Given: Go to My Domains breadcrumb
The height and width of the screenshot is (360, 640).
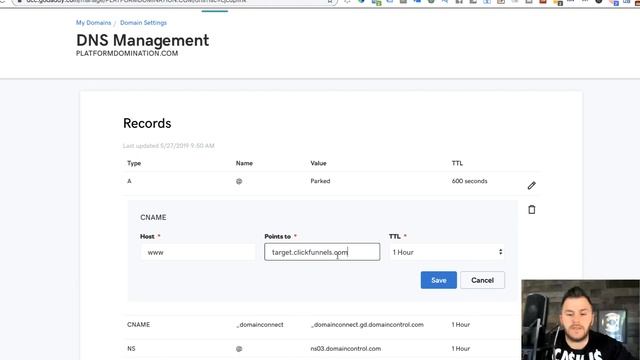Looking at the screenshot, I should [93, 23].
